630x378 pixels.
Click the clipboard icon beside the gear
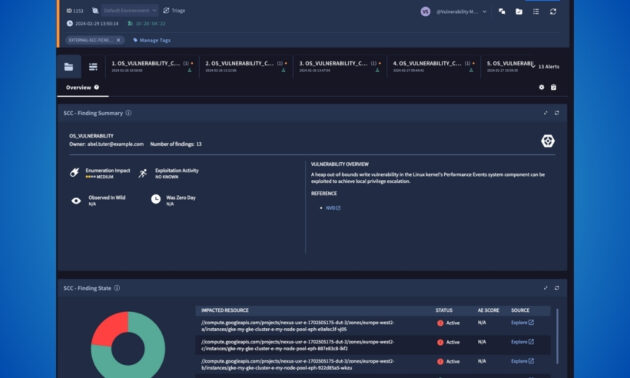[x=554, y=87]
